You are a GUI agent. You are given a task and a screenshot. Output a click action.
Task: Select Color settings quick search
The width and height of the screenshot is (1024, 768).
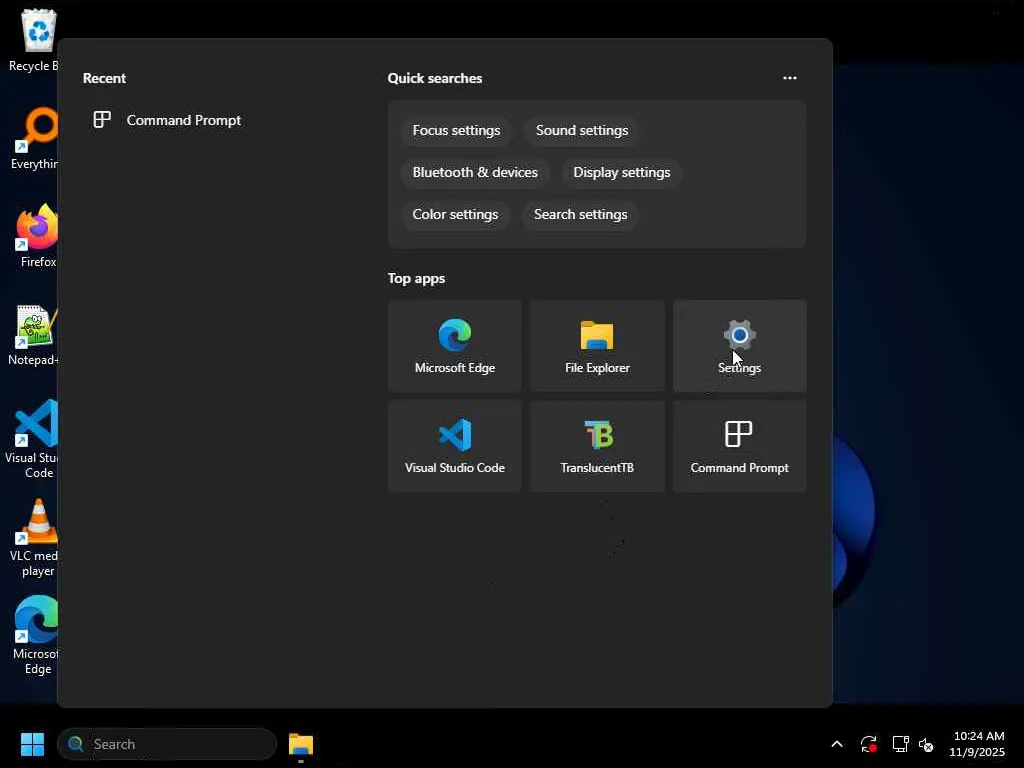click(455, 214)
